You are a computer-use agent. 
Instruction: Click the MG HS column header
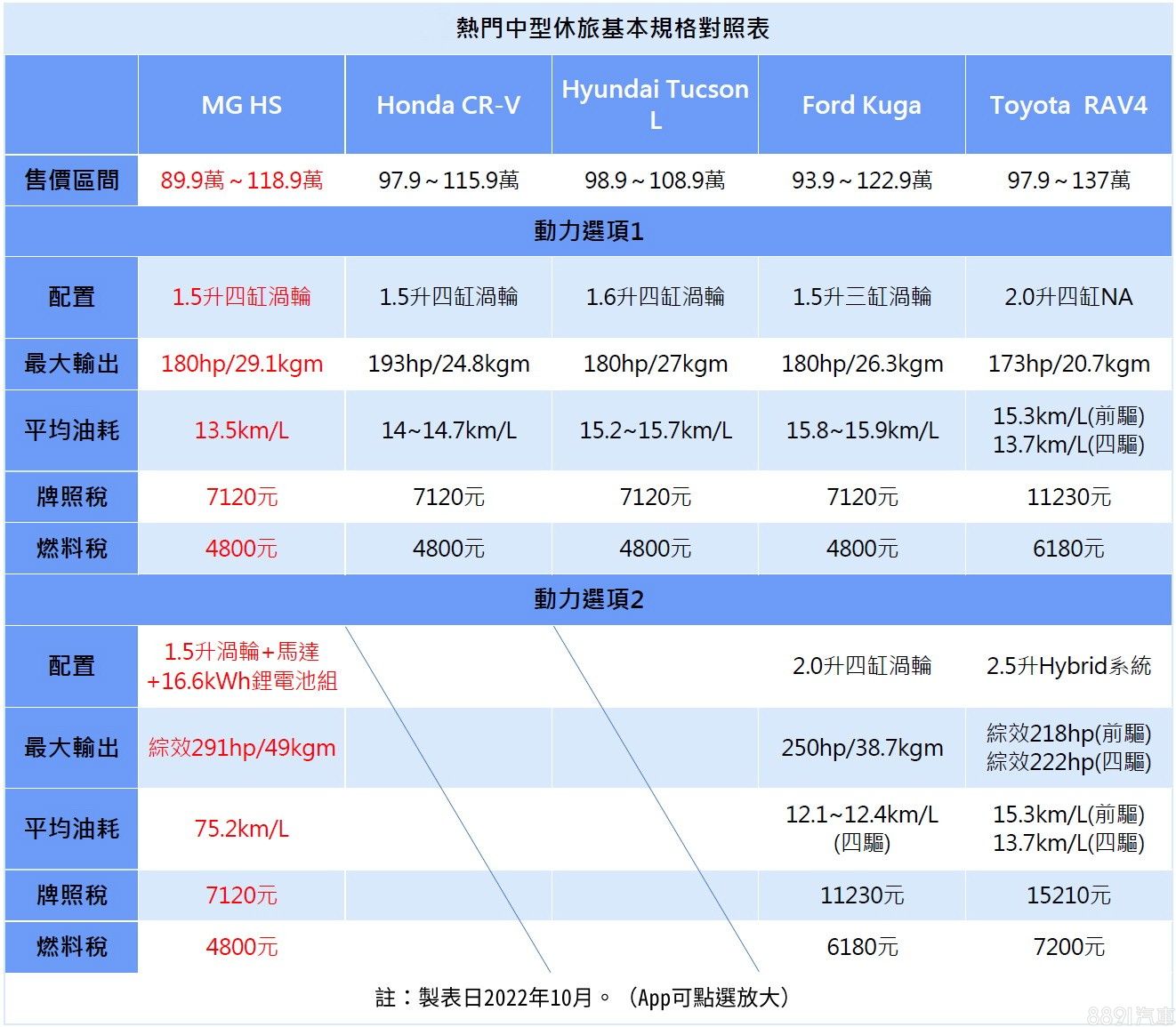(x=241, y=105)
